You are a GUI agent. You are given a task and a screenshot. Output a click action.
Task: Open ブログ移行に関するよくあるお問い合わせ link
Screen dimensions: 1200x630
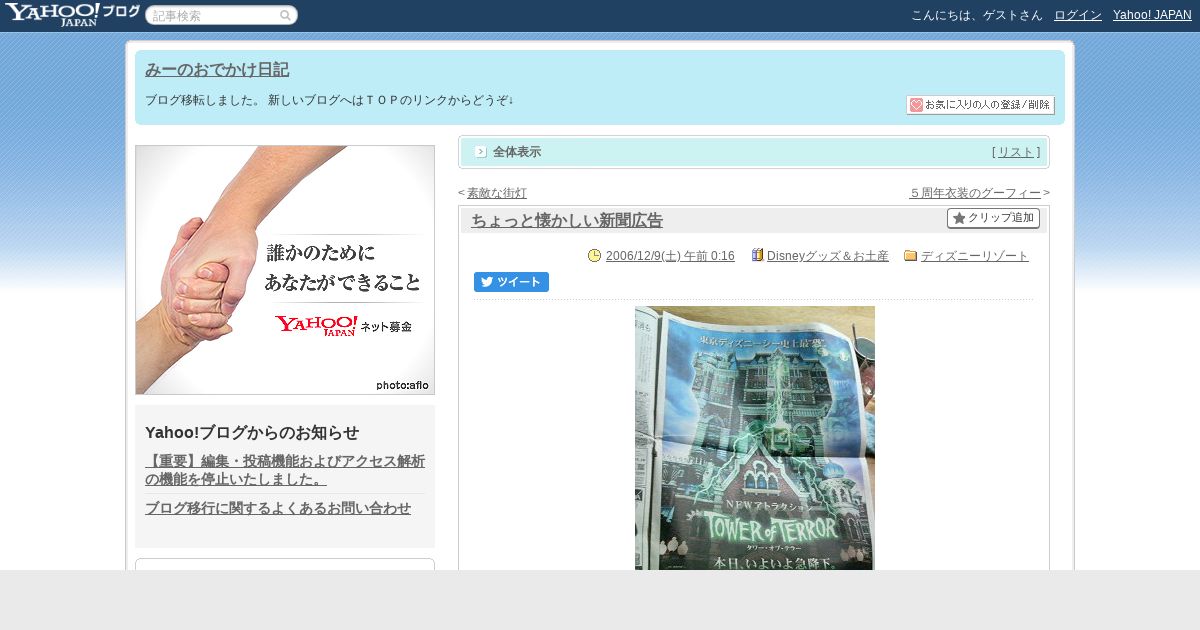[278, 508]
